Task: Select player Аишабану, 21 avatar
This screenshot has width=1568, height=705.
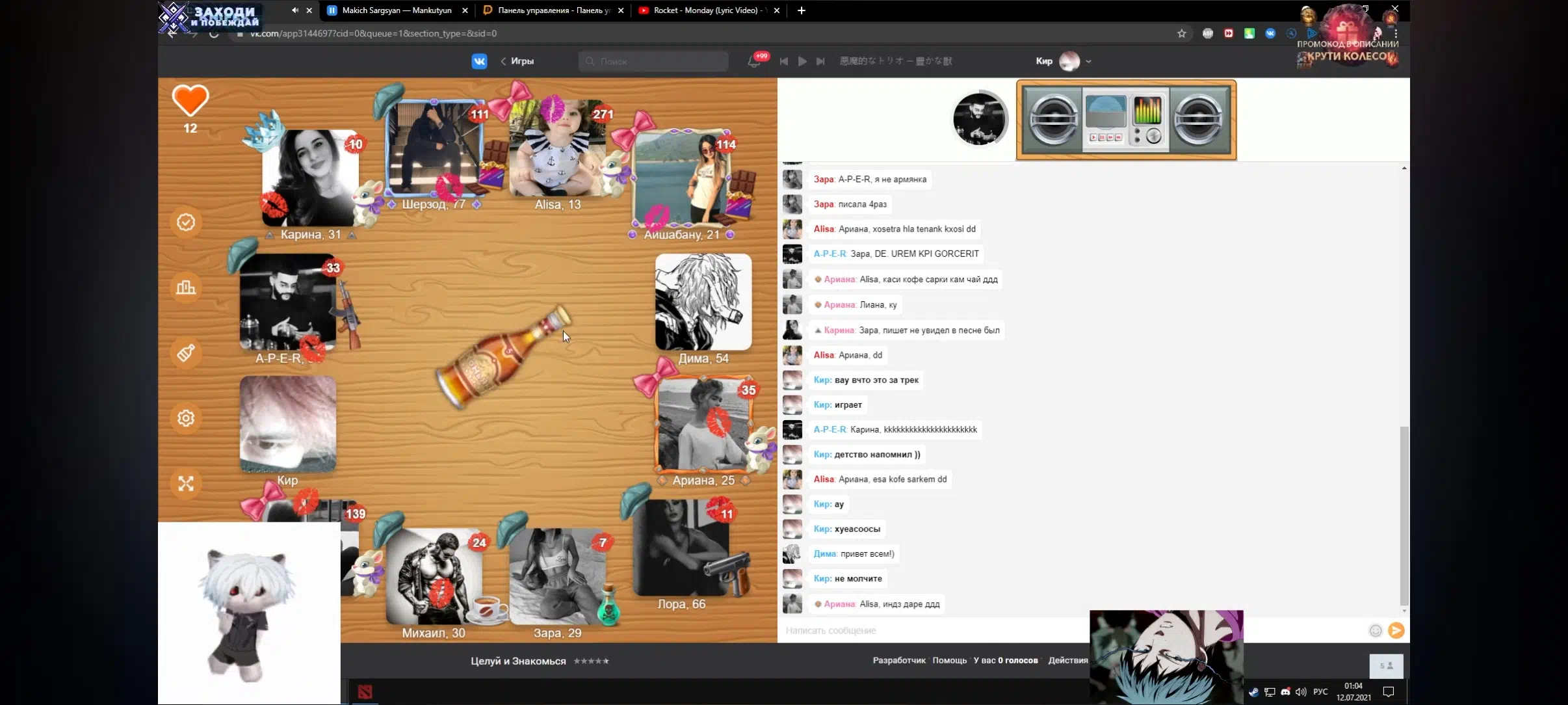Action: [x=681, y=178]
